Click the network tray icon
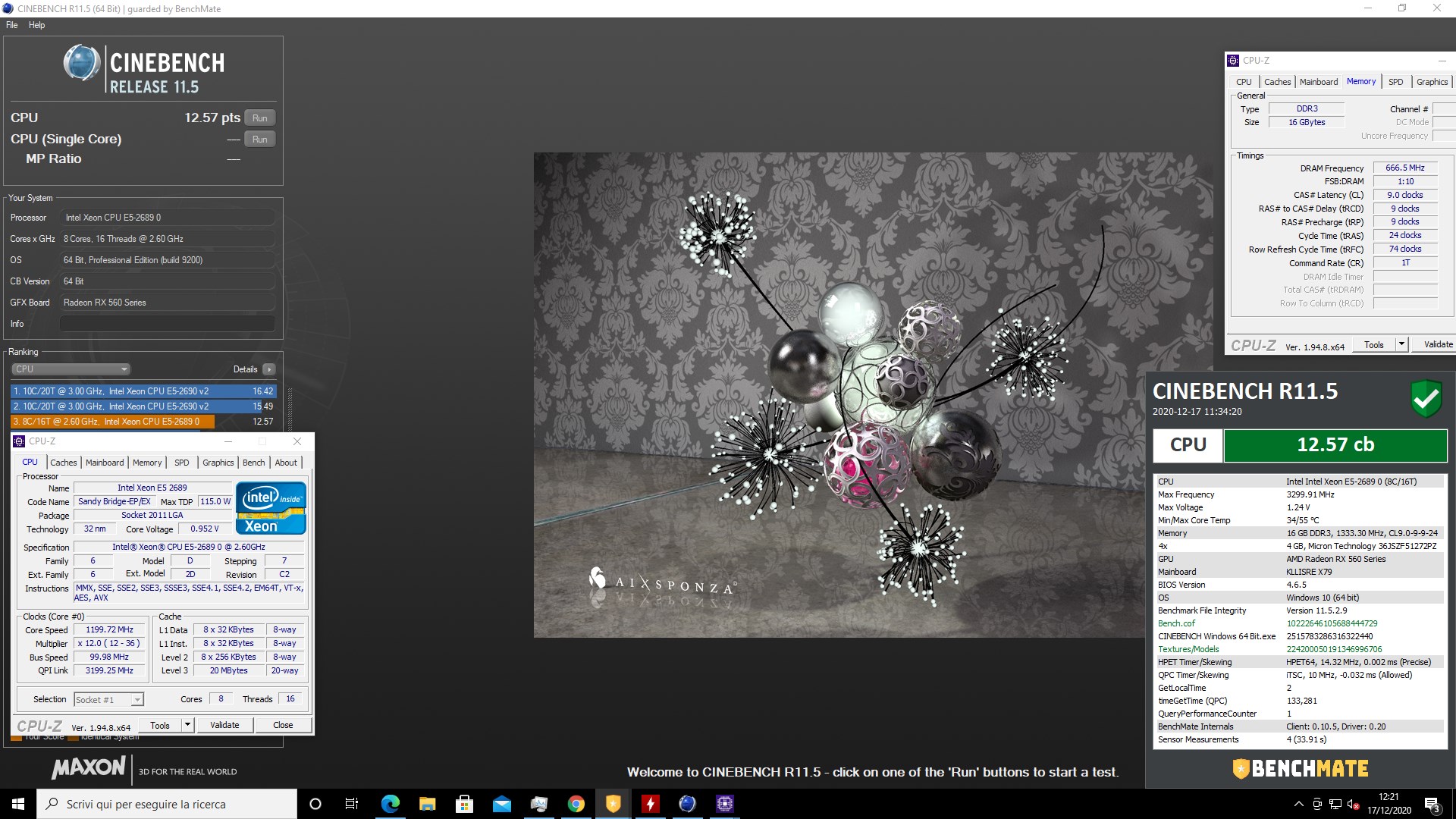 pos(1335,804)
